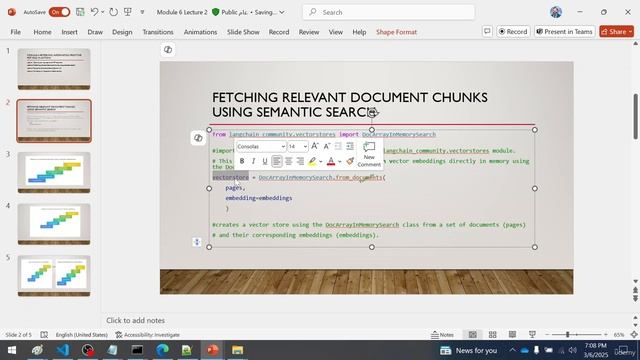640x360 pixels.
Task: Click the PowerPoint taskbar icon
Action: [212, 350]
